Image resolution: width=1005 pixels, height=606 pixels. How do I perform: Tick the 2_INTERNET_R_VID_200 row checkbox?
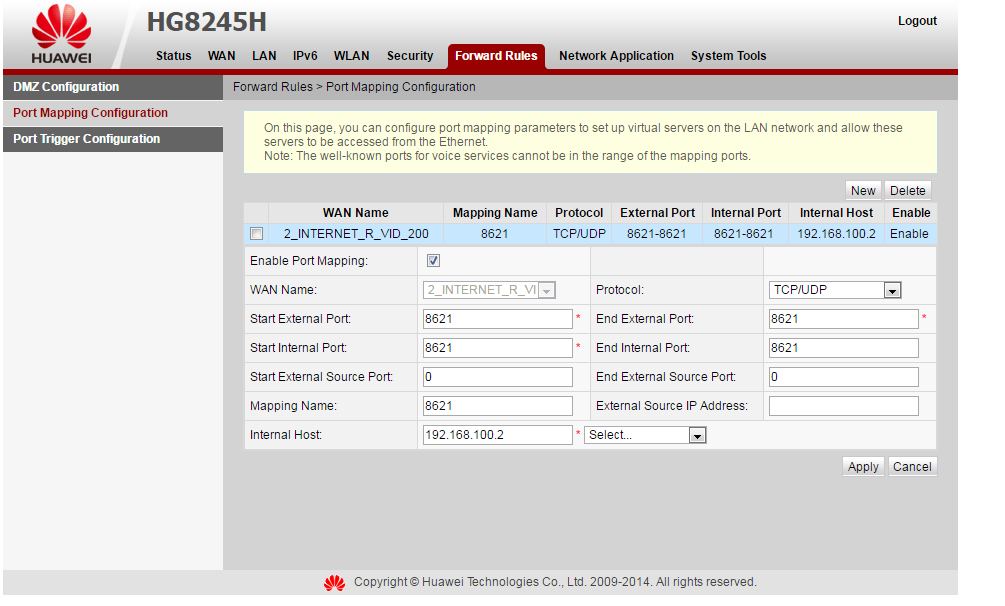click(x=257, y=234)
